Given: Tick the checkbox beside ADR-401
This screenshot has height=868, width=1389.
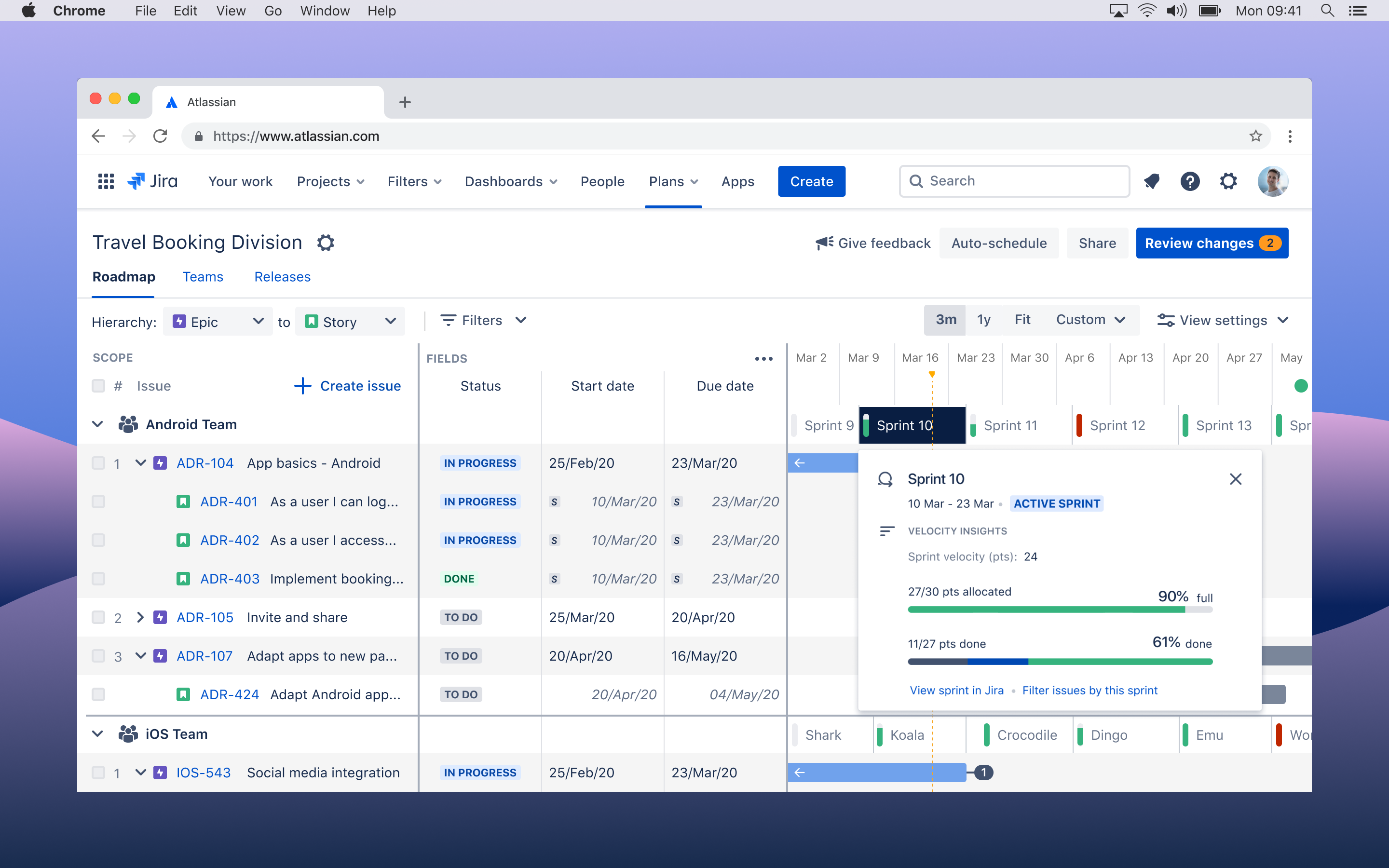Looking at the screenshot, I should pos(98,501).
